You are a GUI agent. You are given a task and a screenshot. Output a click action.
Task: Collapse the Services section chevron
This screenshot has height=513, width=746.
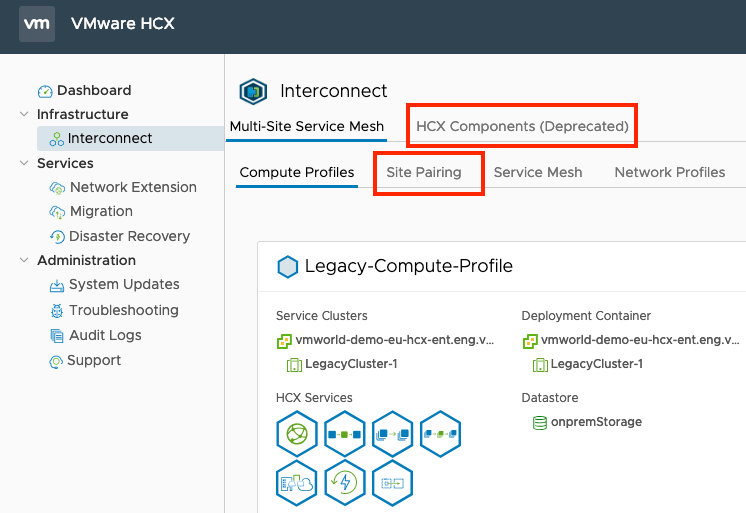(x=24, y=163)
